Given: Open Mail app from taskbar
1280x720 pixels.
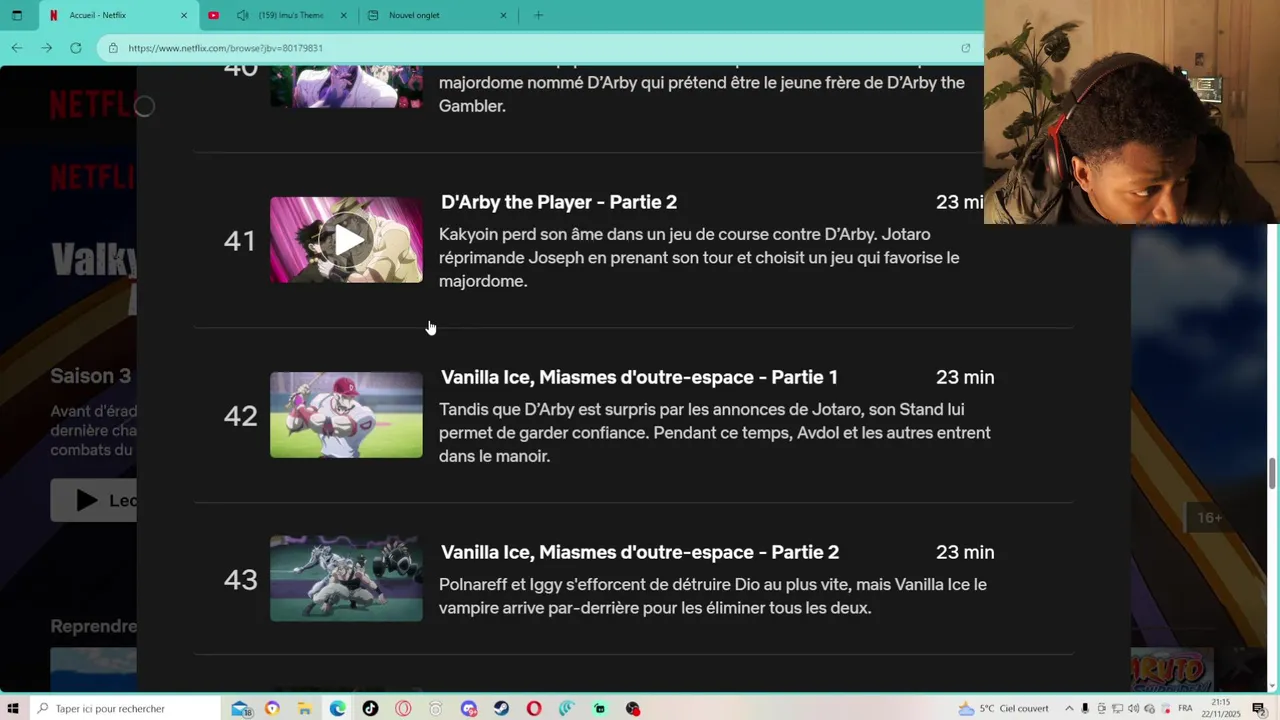Looking at the screenshot, I should pyautogui.click(x=241, y=708).
